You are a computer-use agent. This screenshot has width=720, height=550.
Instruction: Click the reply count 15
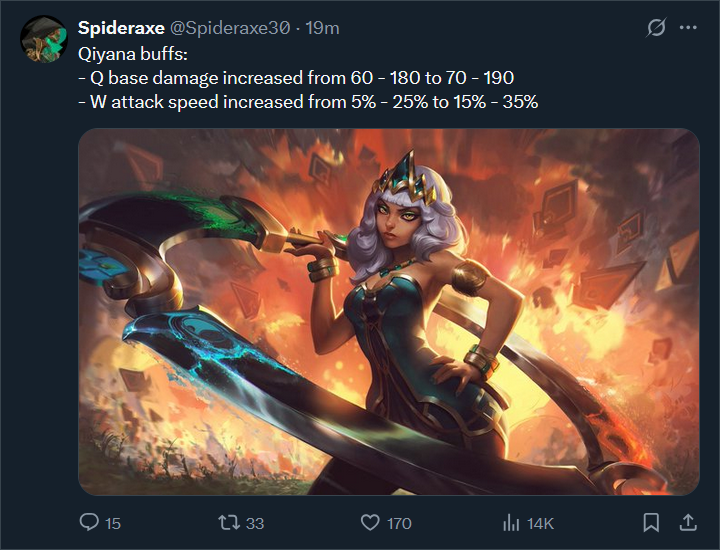tap(112, 523)
